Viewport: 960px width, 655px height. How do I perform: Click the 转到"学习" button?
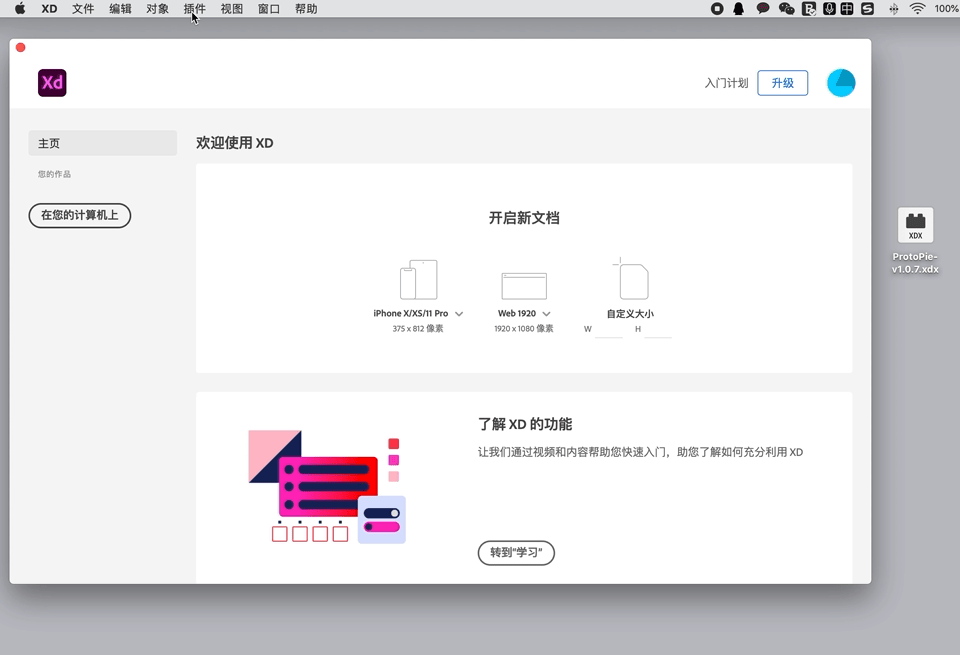point(516,553)
